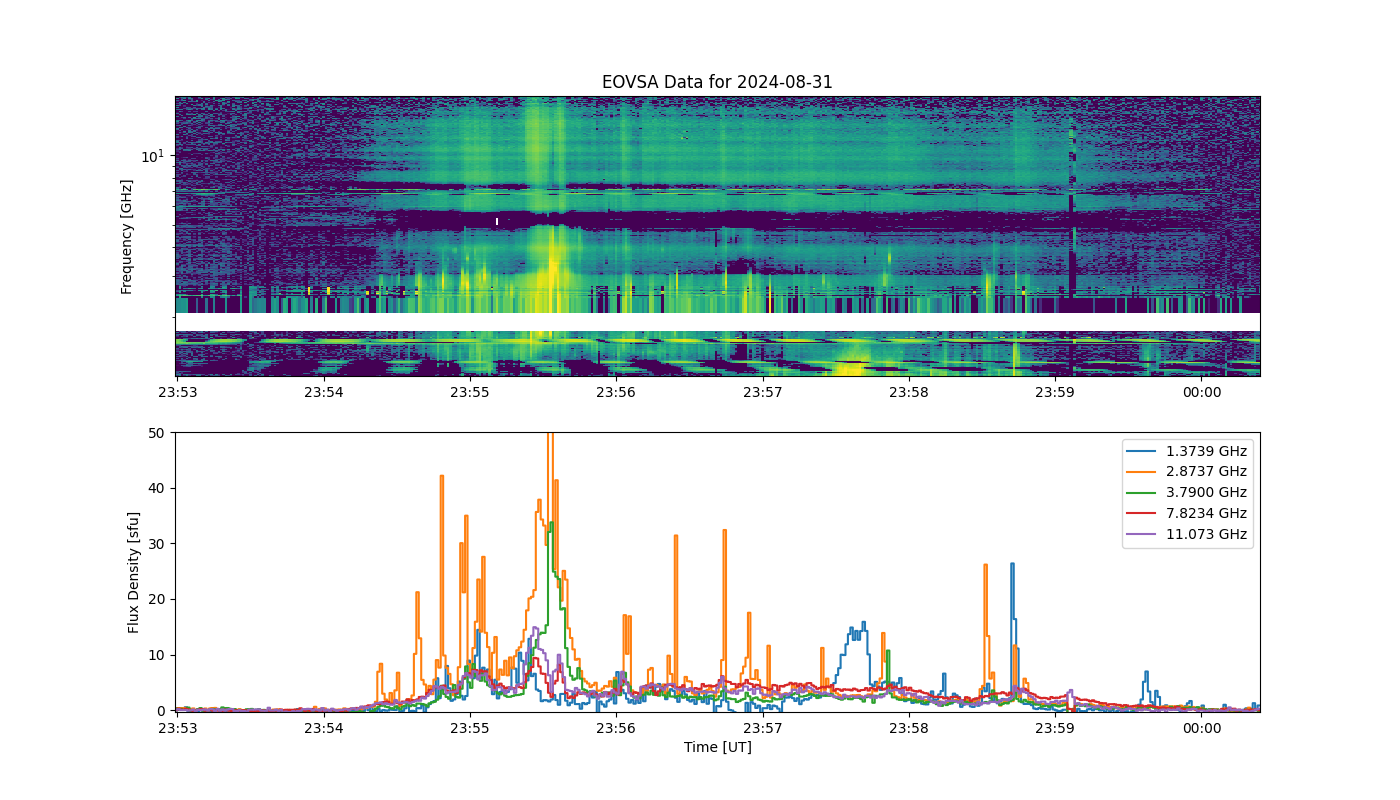Click the 23:55 tick under flux density plot
Viewport: 1400px width, 800px height.
click(x=470, y=729)
